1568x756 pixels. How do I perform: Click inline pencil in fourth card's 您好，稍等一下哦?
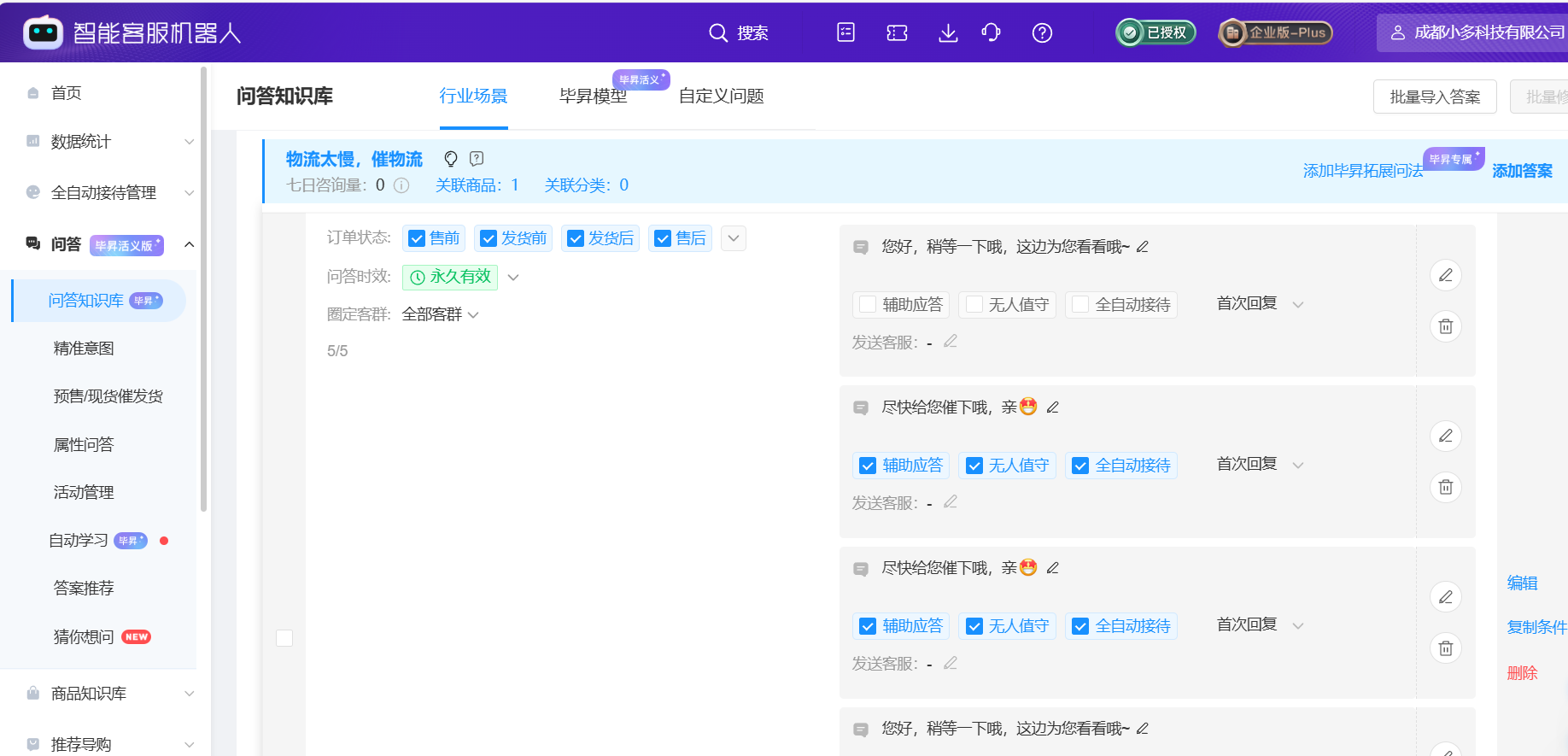[x=1143, y=729]
